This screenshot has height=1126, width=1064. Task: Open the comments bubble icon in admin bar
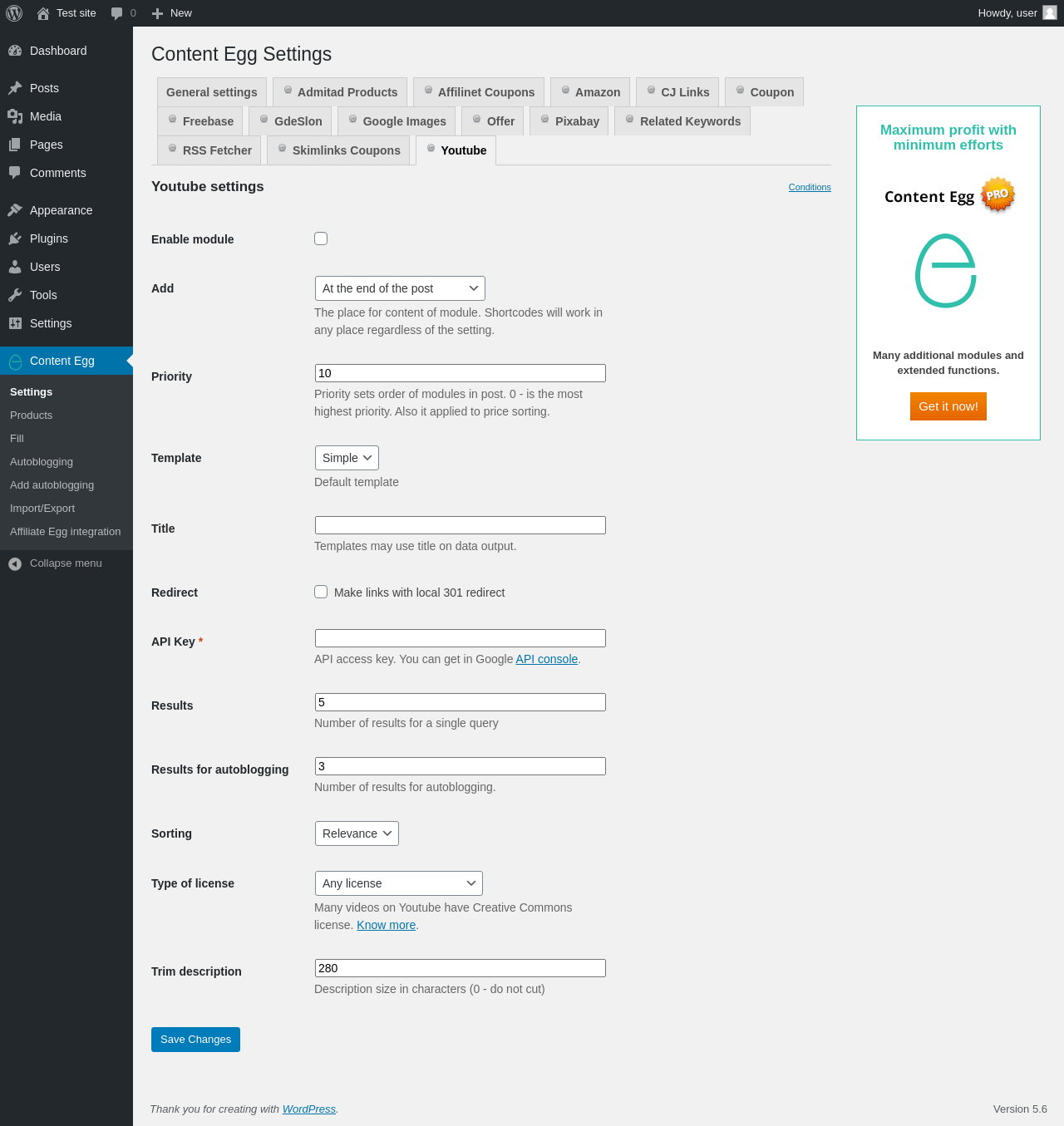[x=117, y=13]
